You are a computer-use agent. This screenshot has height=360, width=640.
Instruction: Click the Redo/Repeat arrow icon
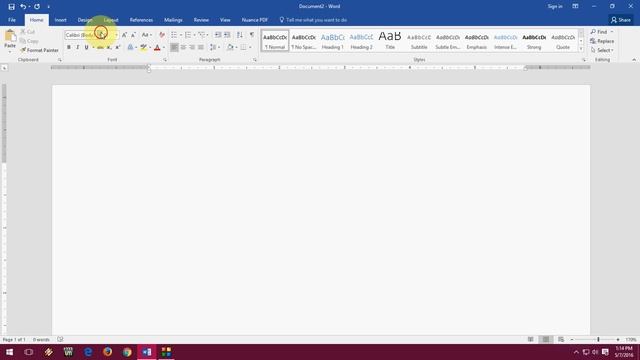pyautogui.click(x=37, y=7)
